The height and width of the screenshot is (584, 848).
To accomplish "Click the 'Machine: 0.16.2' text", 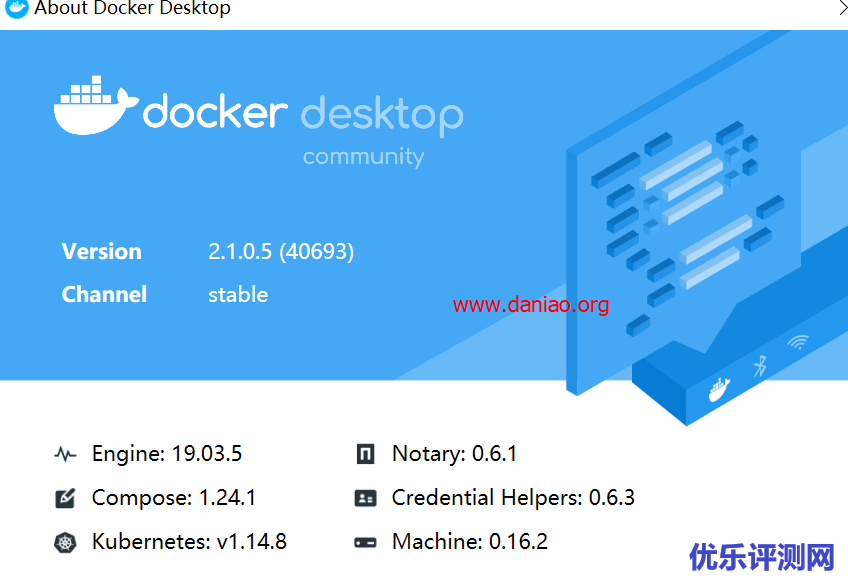I will (470, 542).
